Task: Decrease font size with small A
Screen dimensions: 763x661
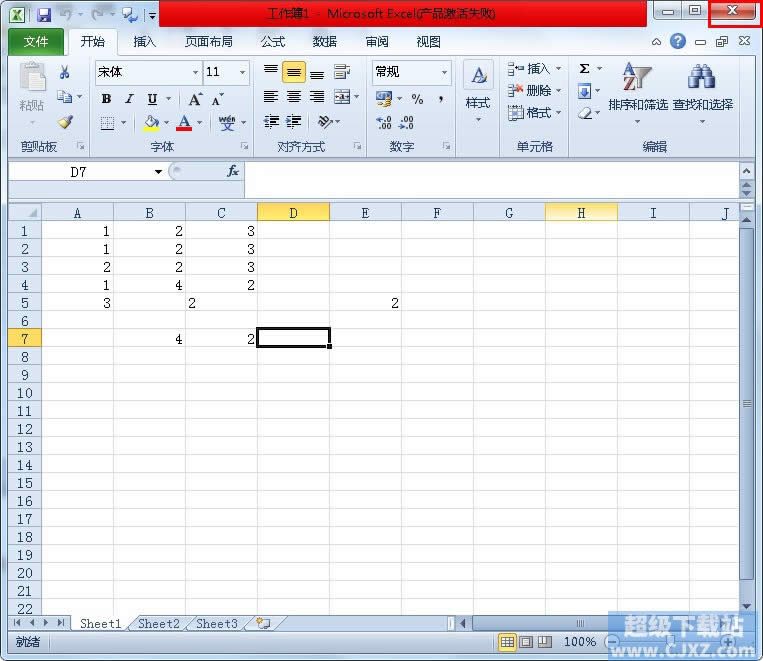Action: pyautogui.click(x=217, y=99)
